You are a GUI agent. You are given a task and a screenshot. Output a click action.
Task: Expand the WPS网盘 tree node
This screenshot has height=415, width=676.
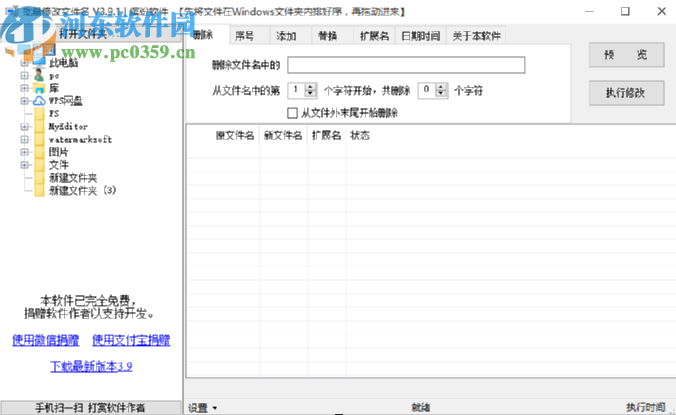(x=25, y=101)
